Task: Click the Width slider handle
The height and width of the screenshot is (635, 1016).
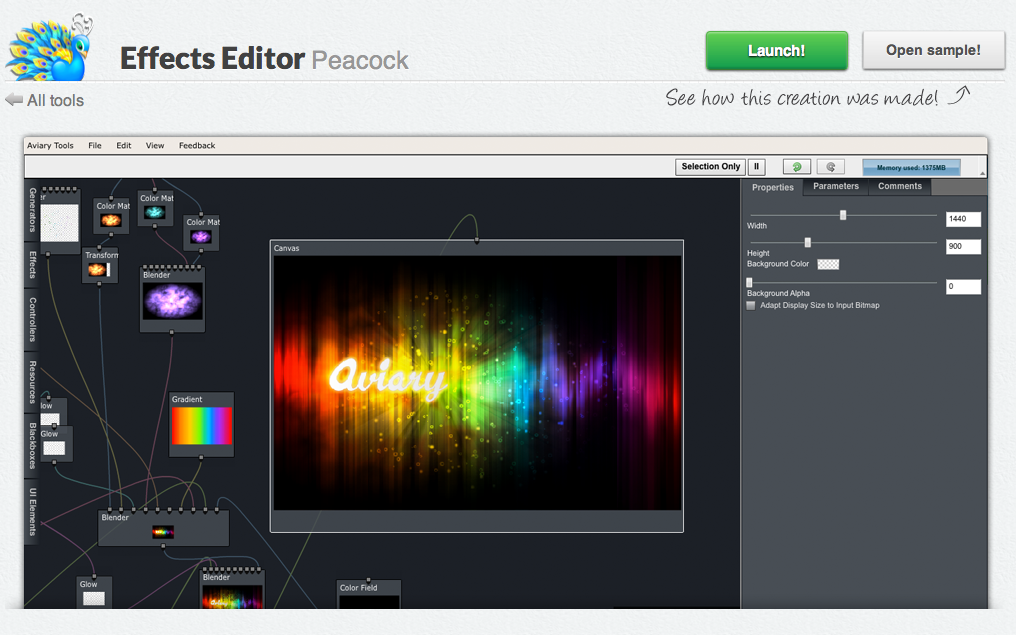Action: click(843, 215)
